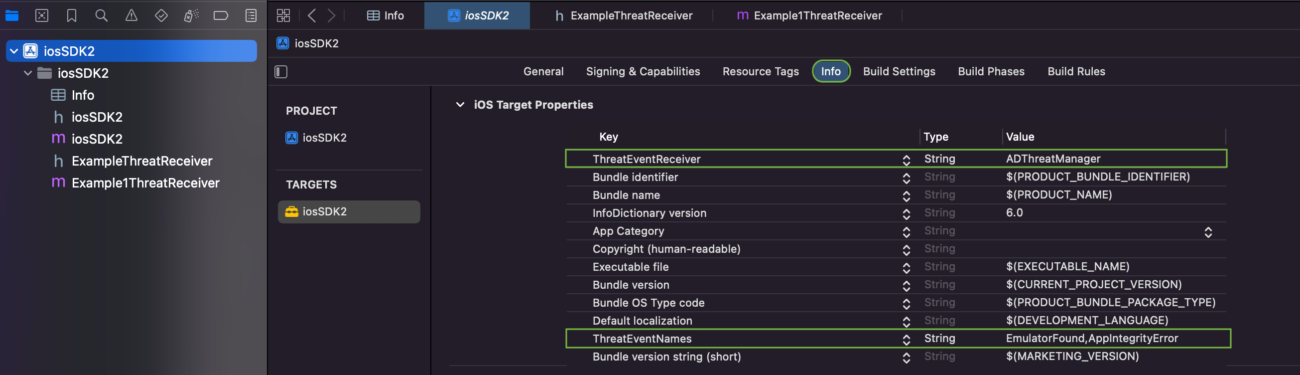Click the $(PRODUCT_BUNDLE_IDENTIFIER) value
This screenshot has width=1300, height=375.
pyautogui.click(x=1098, y=177)
